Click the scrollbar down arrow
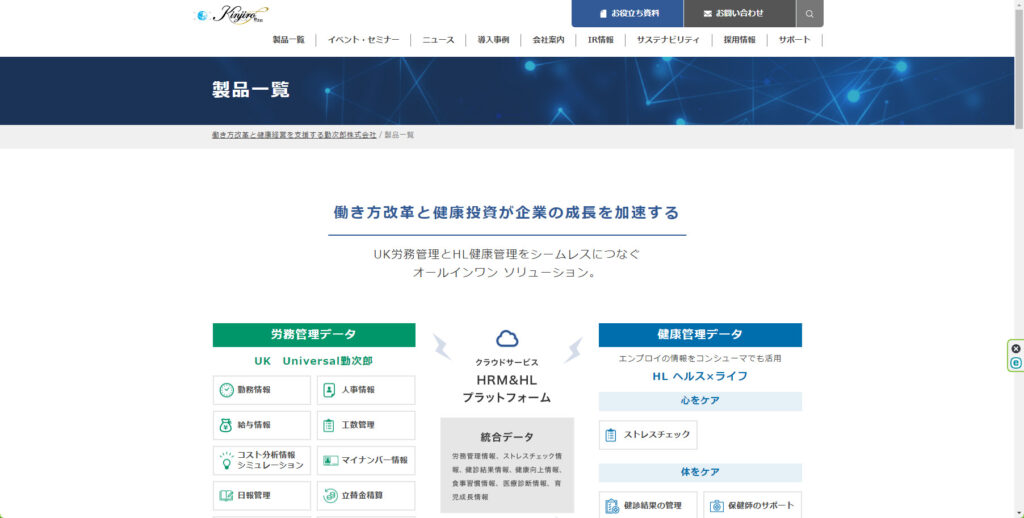Screen dimensions: 1024x518 click(x=1019, y=513)
